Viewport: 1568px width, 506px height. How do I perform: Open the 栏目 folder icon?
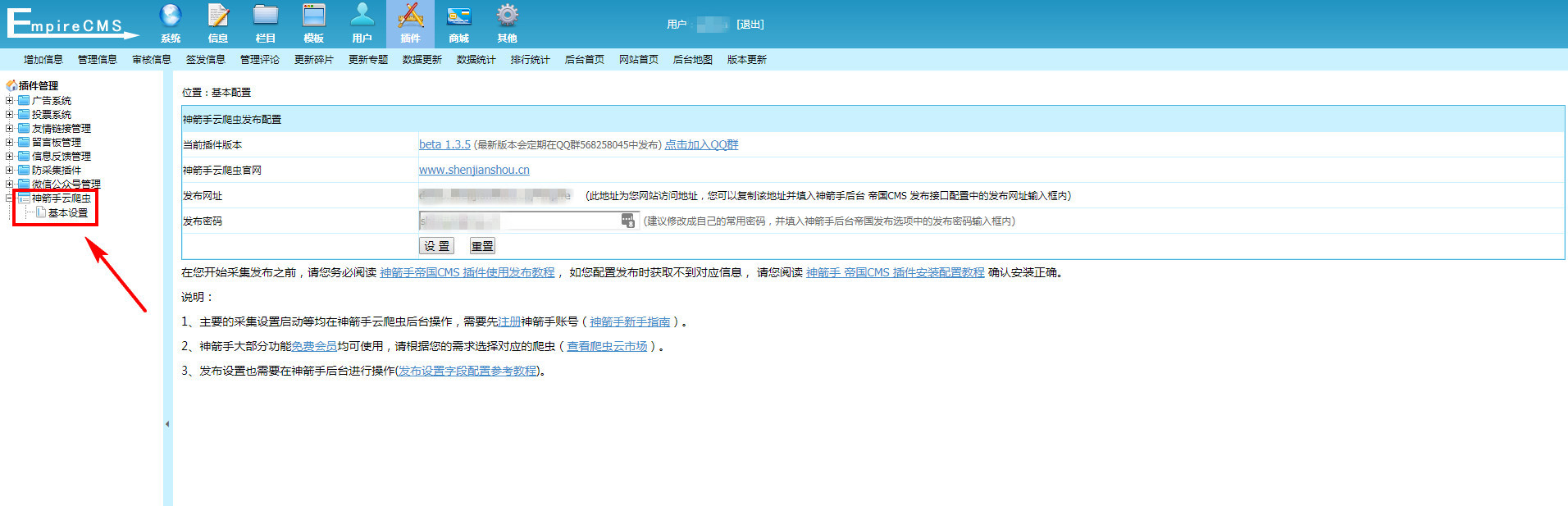[266, 16]
